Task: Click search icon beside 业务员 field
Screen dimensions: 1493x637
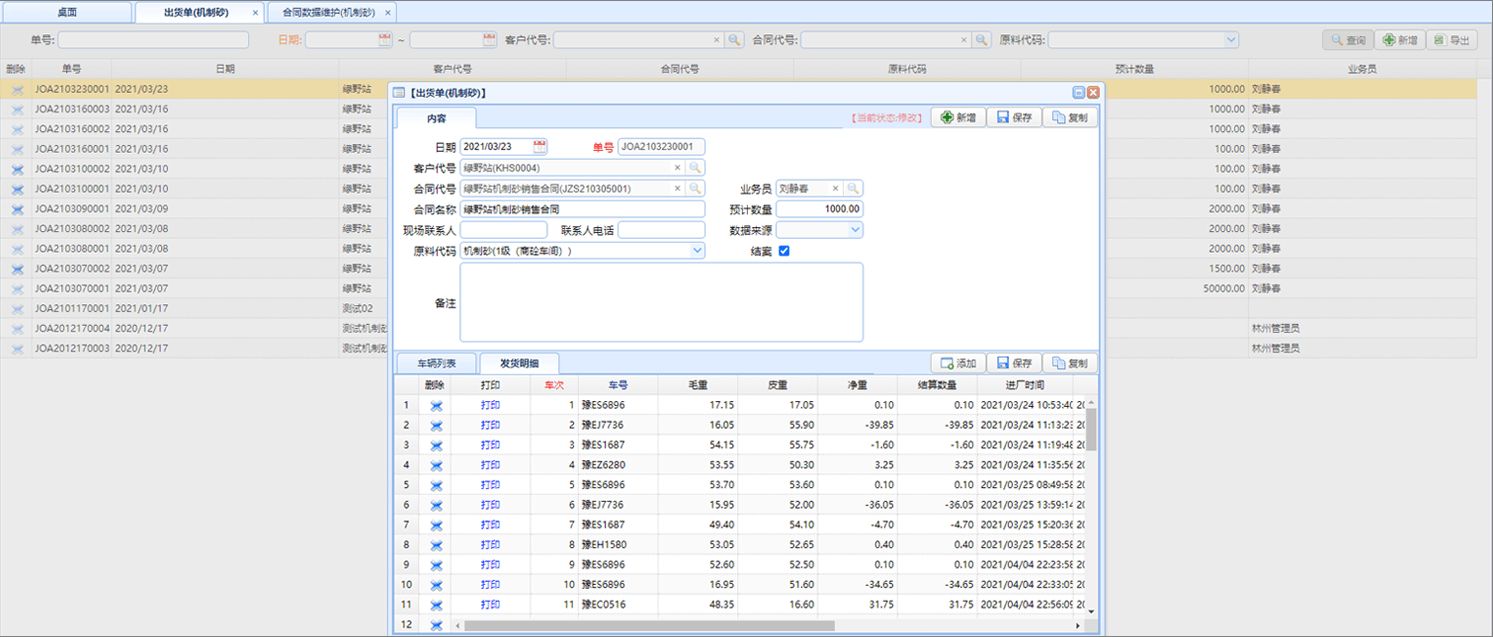Action: 853,188
